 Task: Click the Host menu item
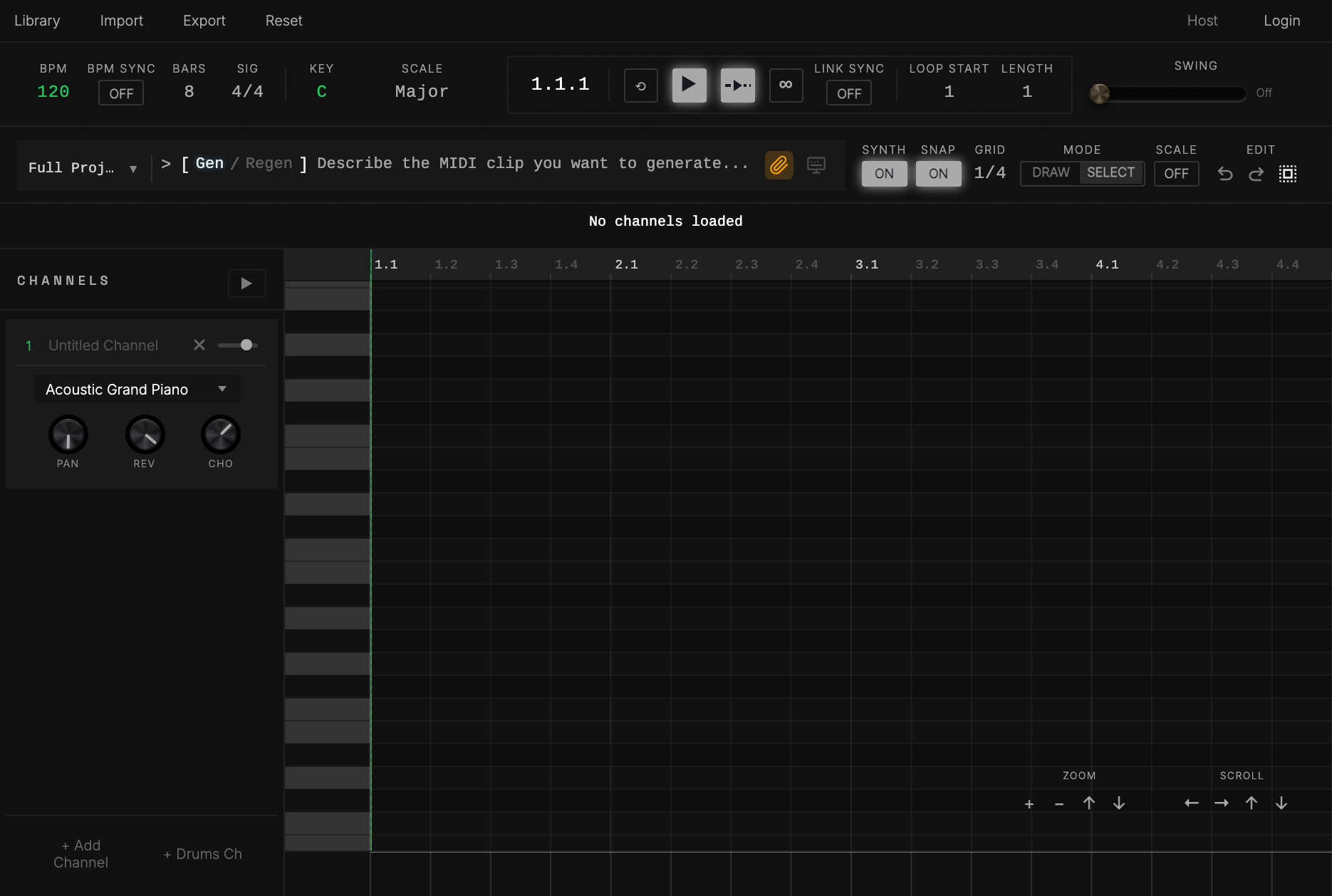tap(1202, 21)
